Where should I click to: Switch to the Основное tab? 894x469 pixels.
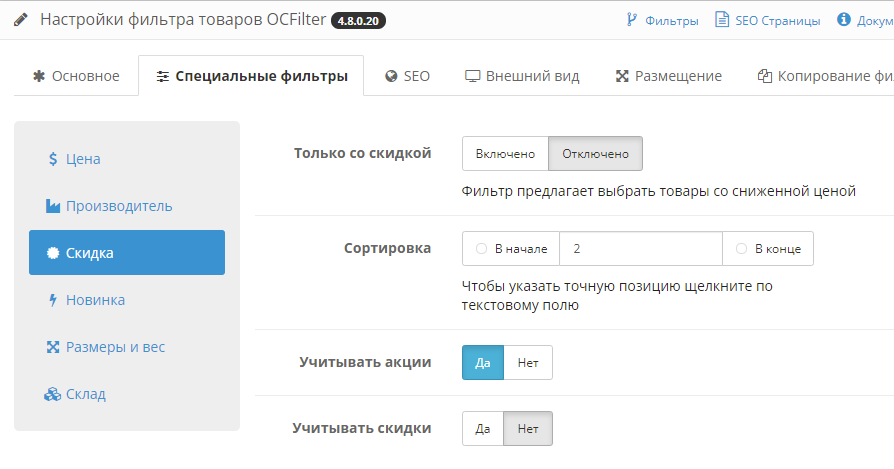coord(76,76)
